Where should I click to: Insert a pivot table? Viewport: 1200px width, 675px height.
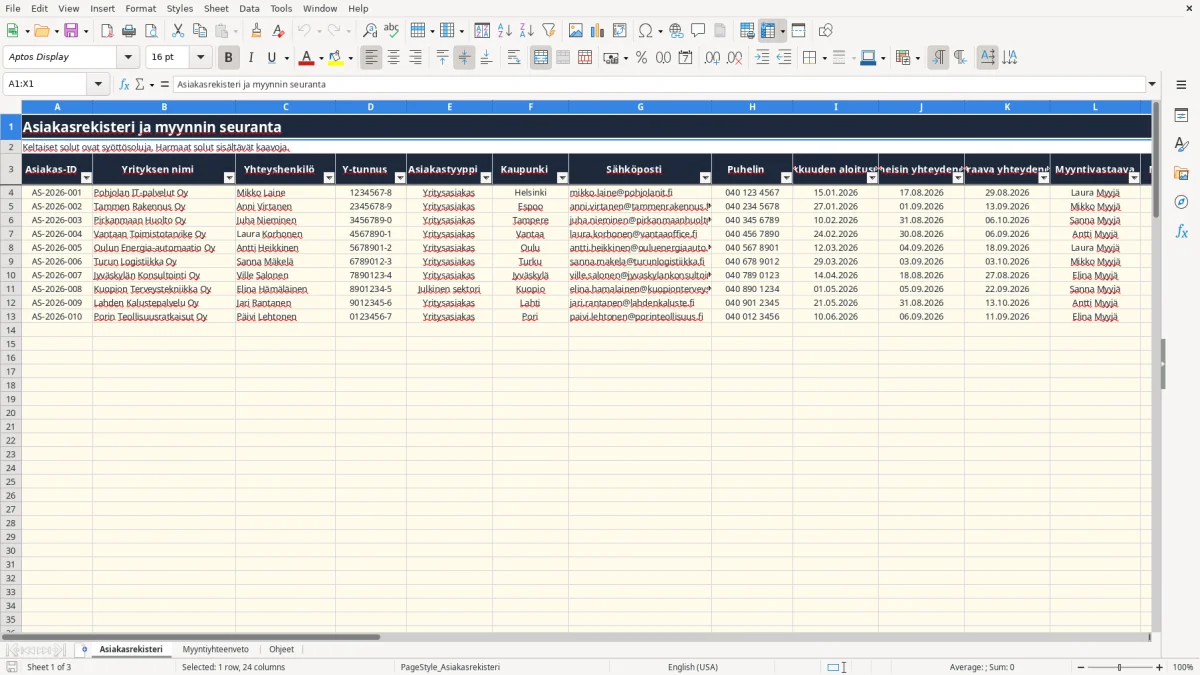click(x=620, y=31)
